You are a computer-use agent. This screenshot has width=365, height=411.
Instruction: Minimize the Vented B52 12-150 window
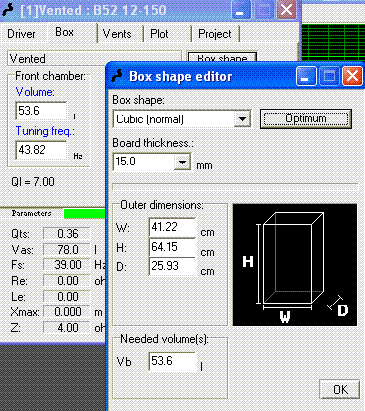pyautogui.click(x=240, y=10)
